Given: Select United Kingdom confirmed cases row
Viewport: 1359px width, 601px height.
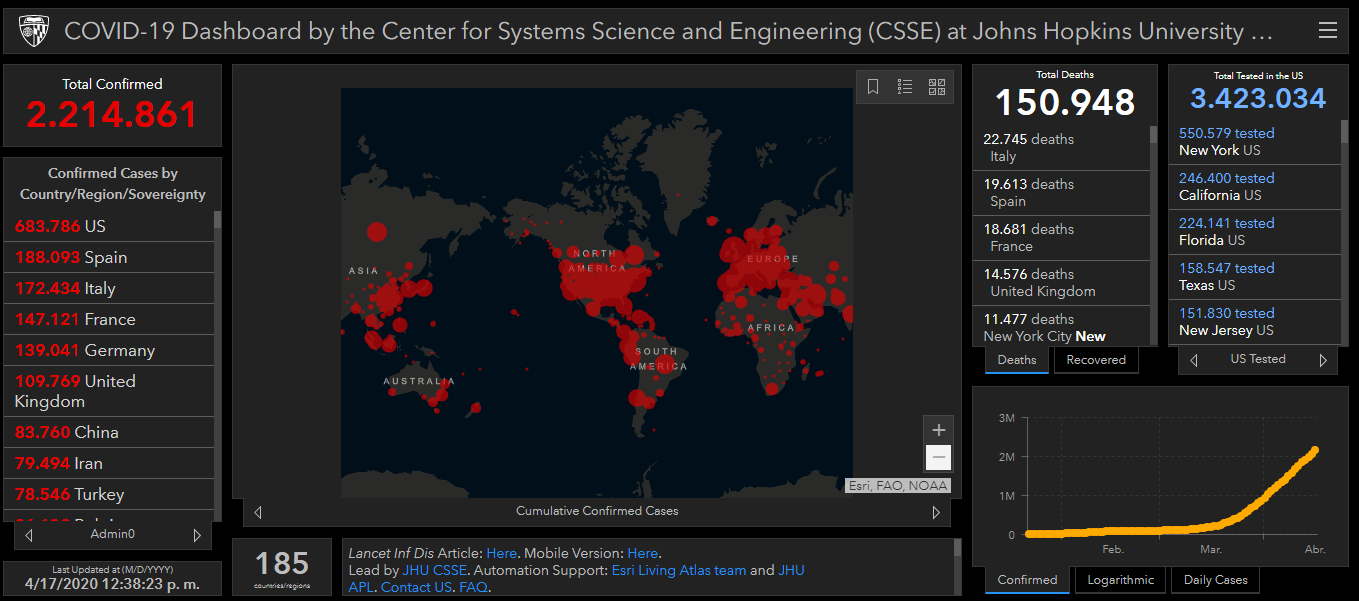Looking at the screenshot, I should [109, 391].
